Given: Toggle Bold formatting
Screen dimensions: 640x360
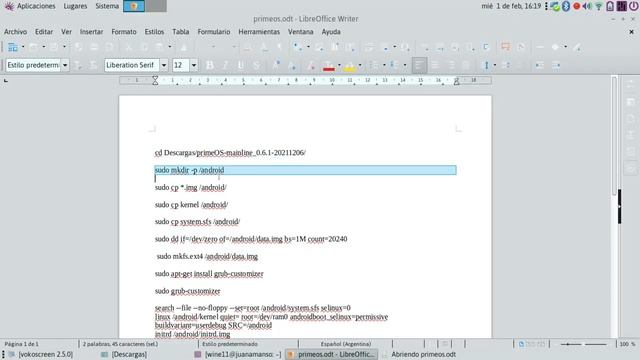Looking at the screenshot, I should pos(209,65).
